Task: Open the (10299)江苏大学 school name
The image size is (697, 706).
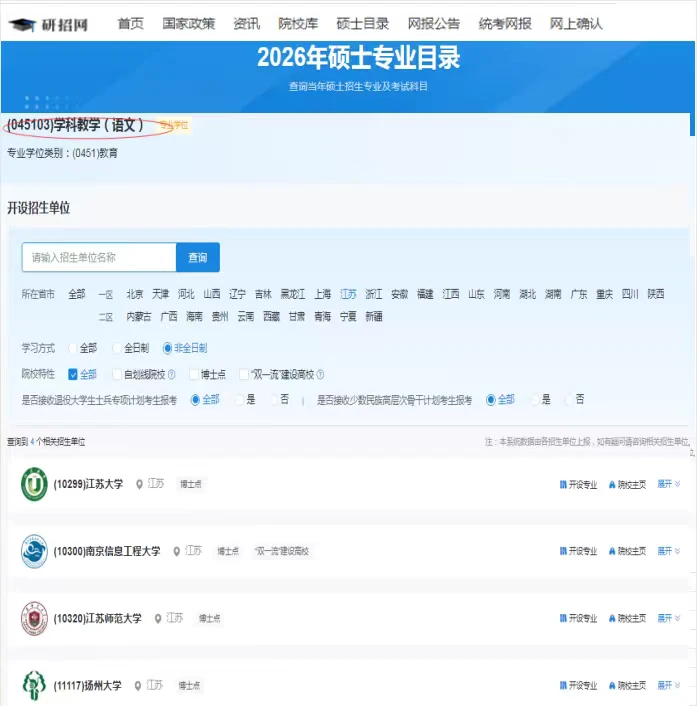Action: pos(88,484)
